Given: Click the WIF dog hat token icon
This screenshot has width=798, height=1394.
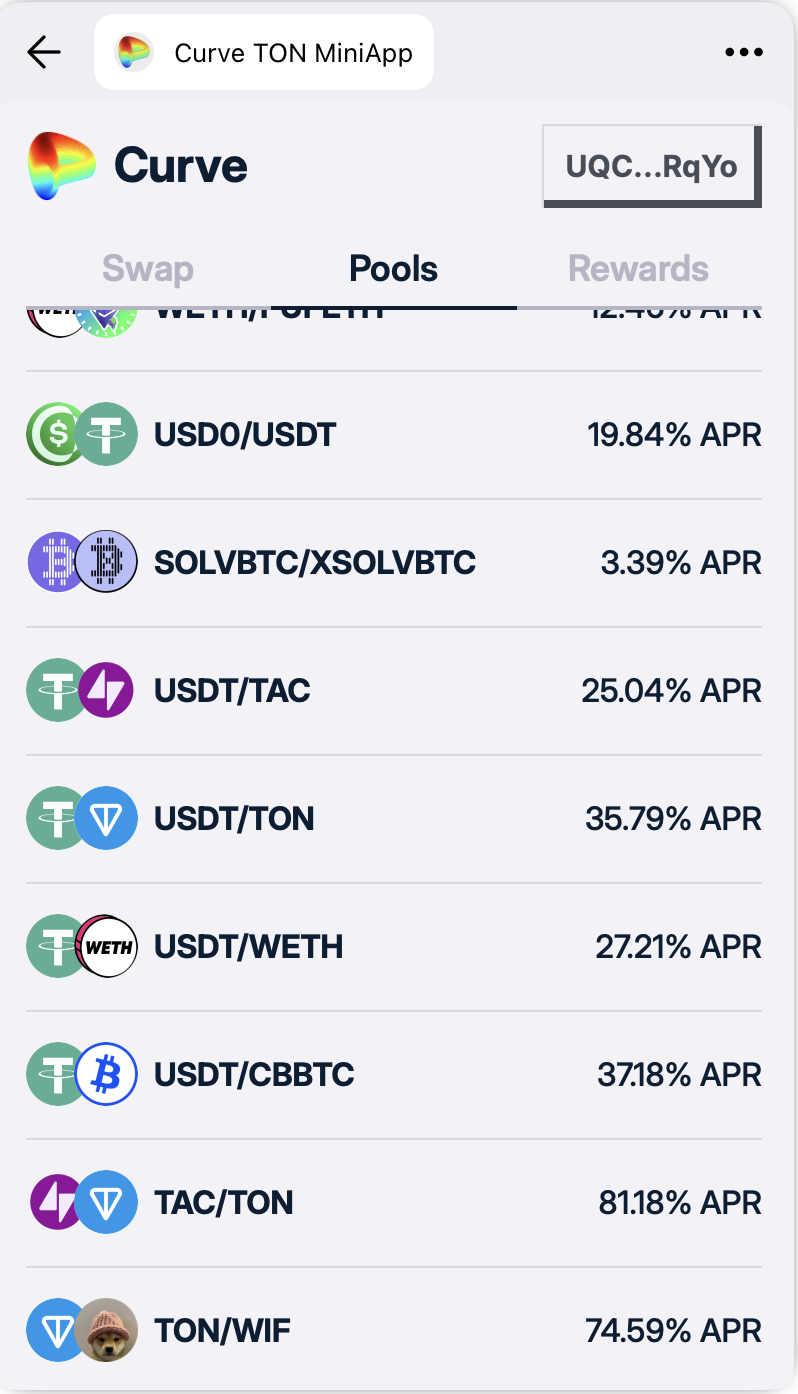Looking at the screenshot, I should (x=107, y=1330).
